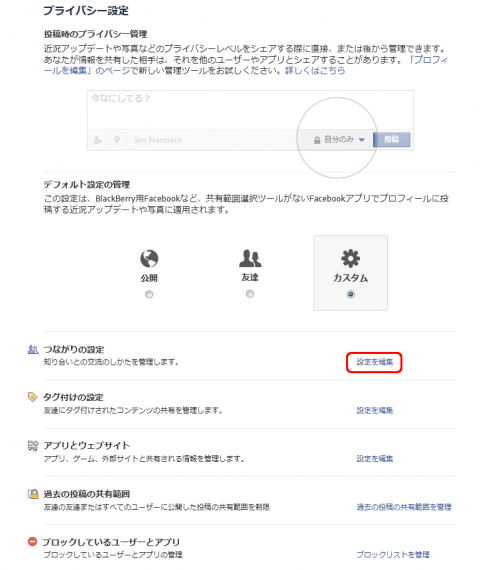The height and width of the screenshot is (570, 480).
Task: Click the lock icon beside 過去の投稿の共有範囲
Action: (33, 494)
